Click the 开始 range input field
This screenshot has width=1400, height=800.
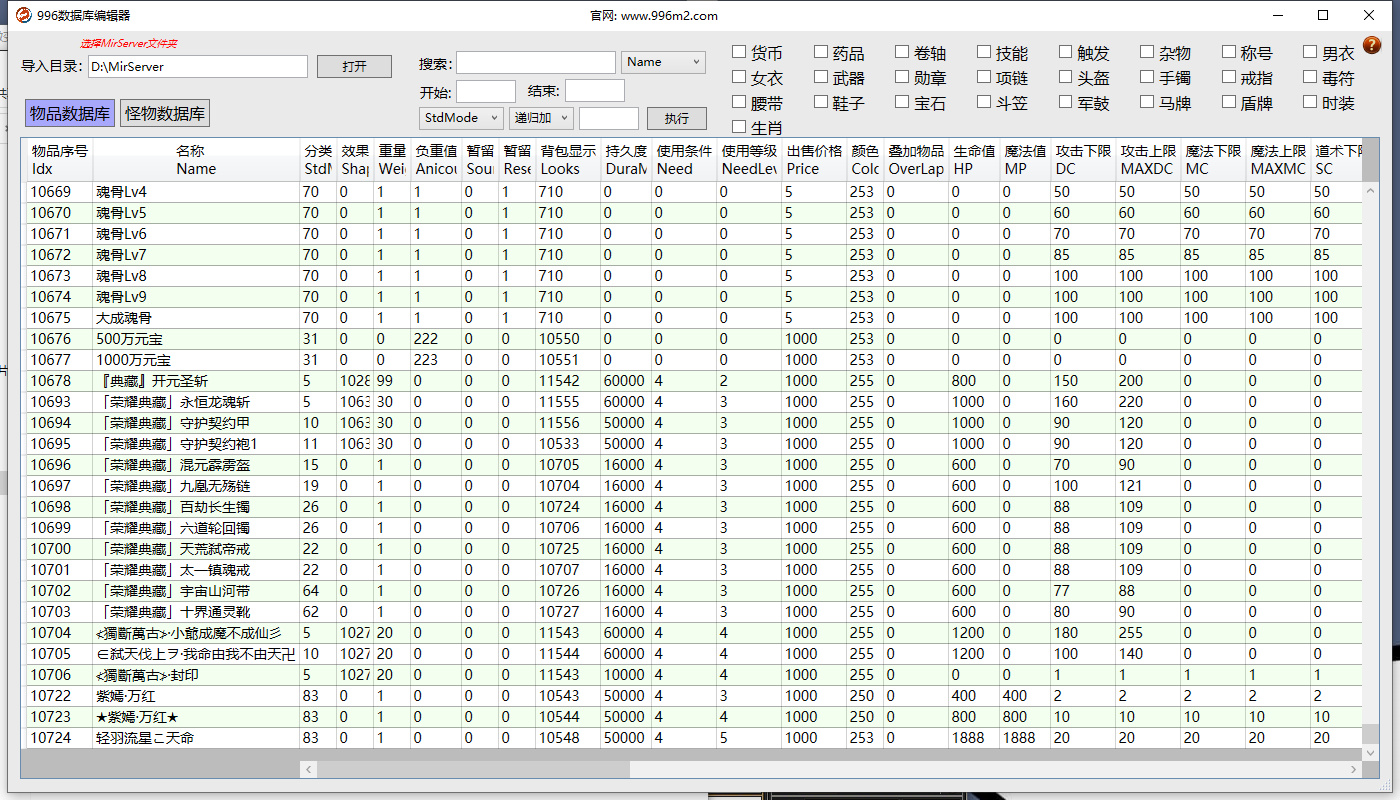click(x=486, y=91)
